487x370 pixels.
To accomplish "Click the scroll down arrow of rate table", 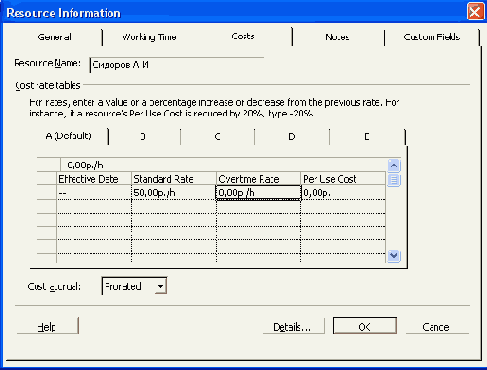I will [394, 256].
